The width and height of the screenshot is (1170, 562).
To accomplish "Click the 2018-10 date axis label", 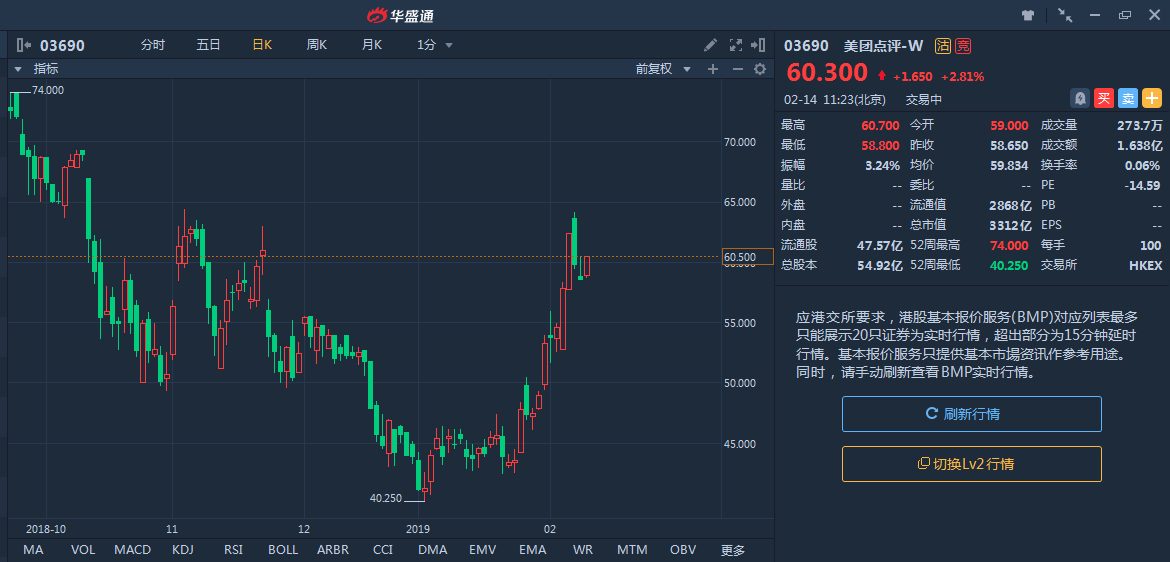I will [x=46, y=528].
